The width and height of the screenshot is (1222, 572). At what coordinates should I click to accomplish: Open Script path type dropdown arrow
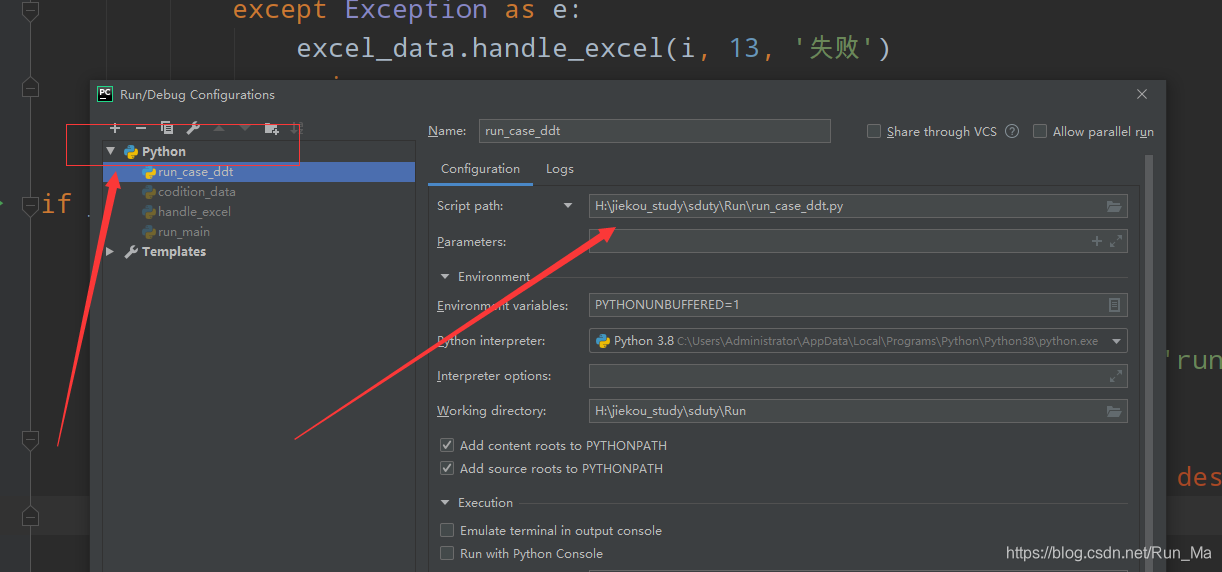pos(568,206)
